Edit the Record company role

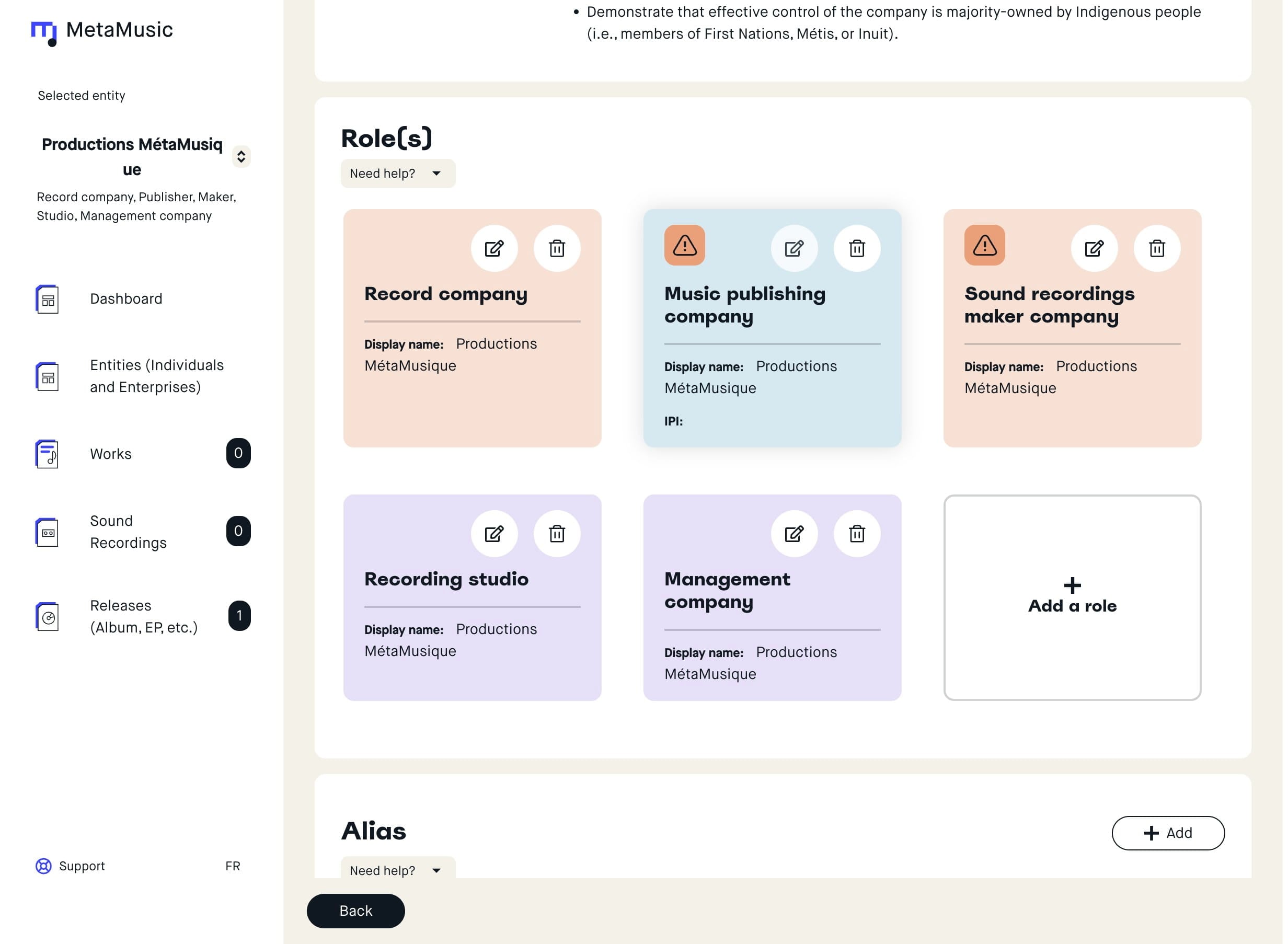click(x=493, y=249)
